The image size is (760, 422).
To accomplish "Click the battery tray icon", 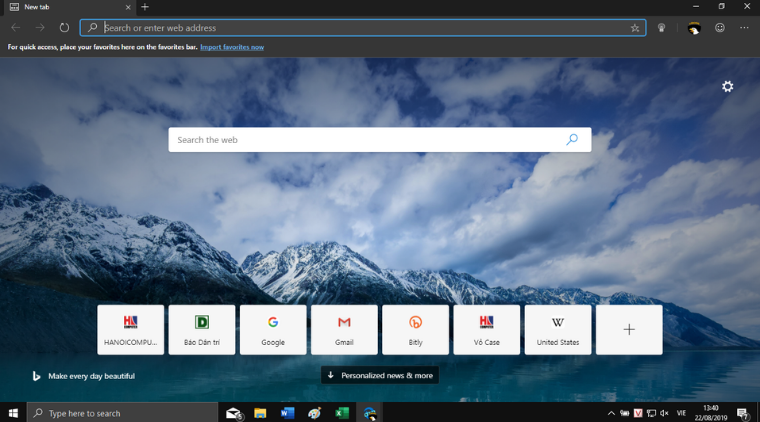I will [625, 413].
